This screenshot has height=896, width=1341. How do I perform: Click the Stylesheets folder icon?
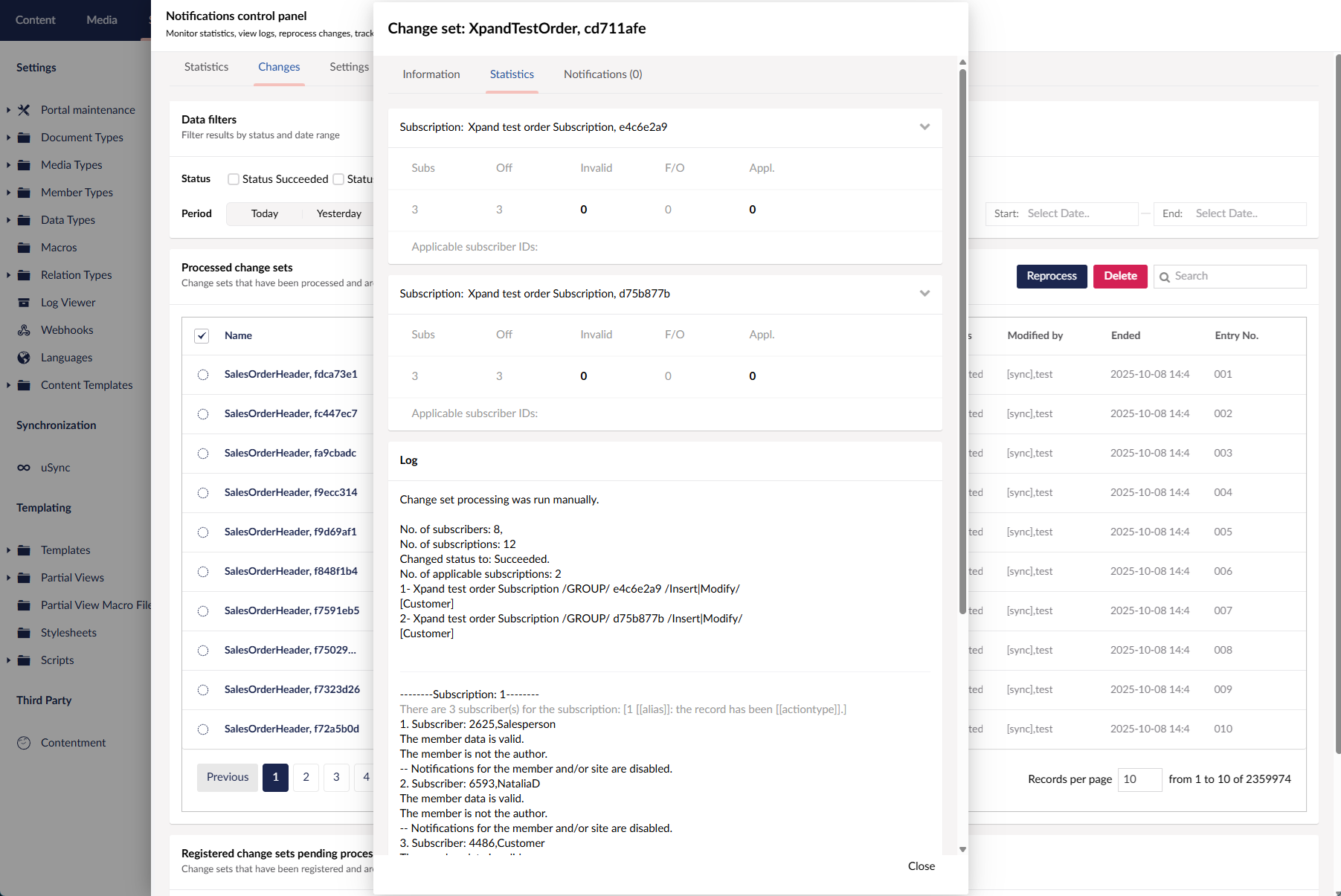pyautogui.click(x=24, y=633)
